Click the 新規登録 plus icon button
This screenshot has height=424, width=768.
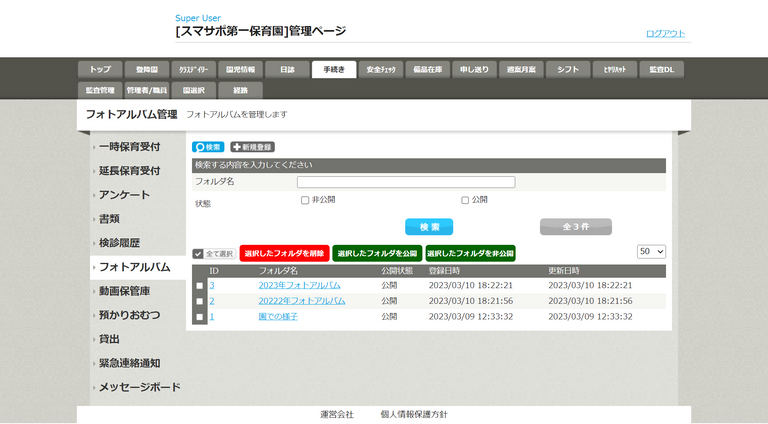(x=252, y=147)
